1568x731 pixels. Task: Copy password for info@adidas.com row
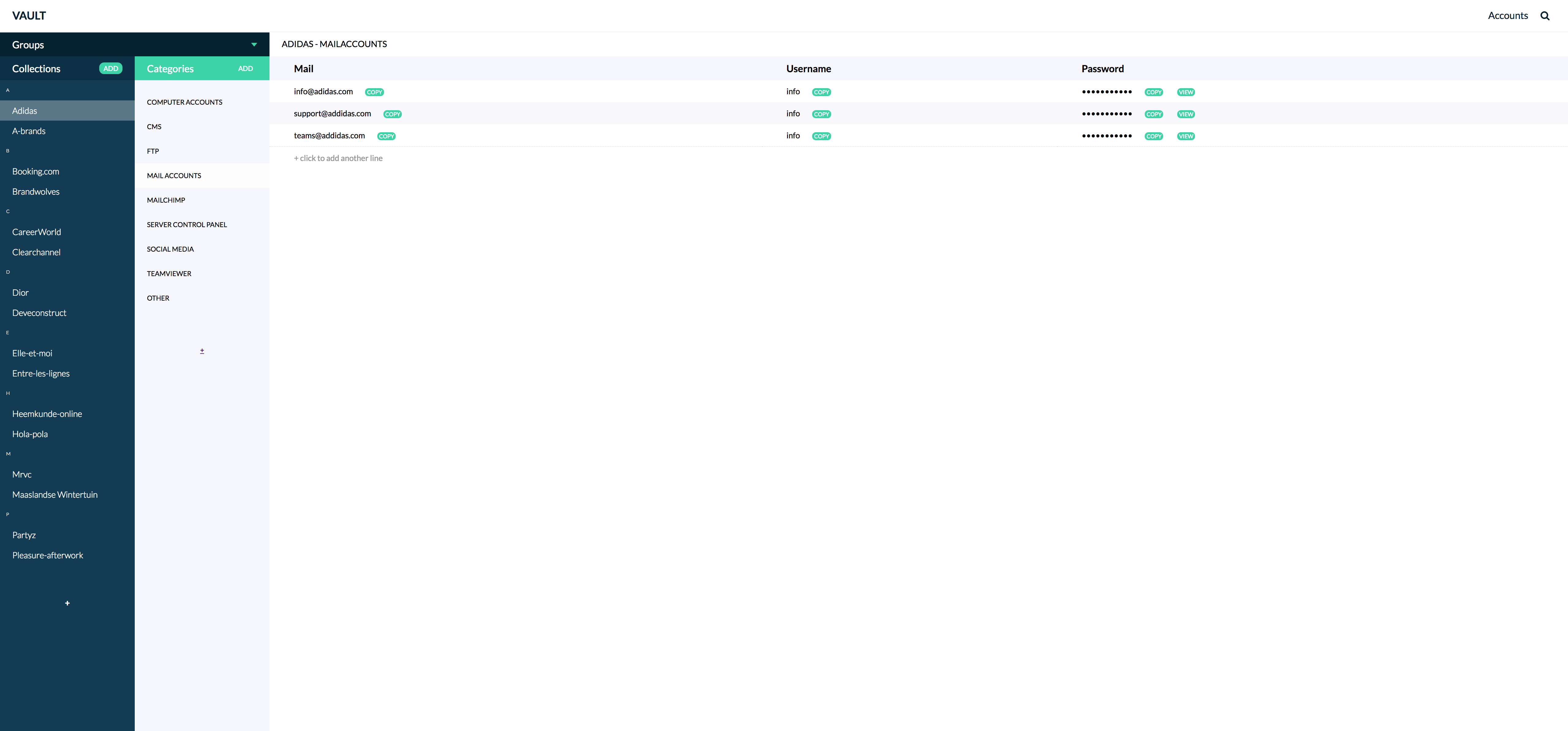1153,92
